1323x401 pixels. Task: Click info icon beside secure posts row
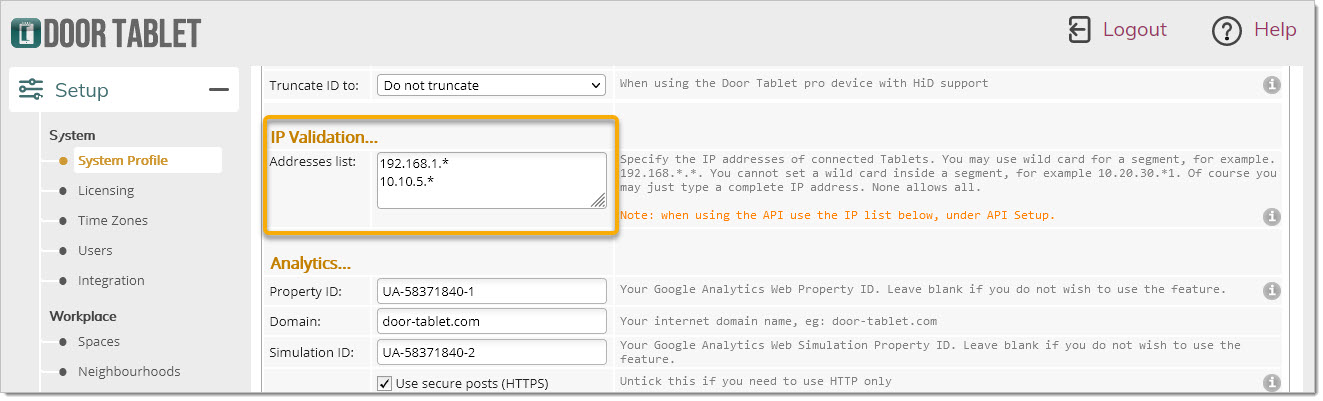pos(1271,382)
